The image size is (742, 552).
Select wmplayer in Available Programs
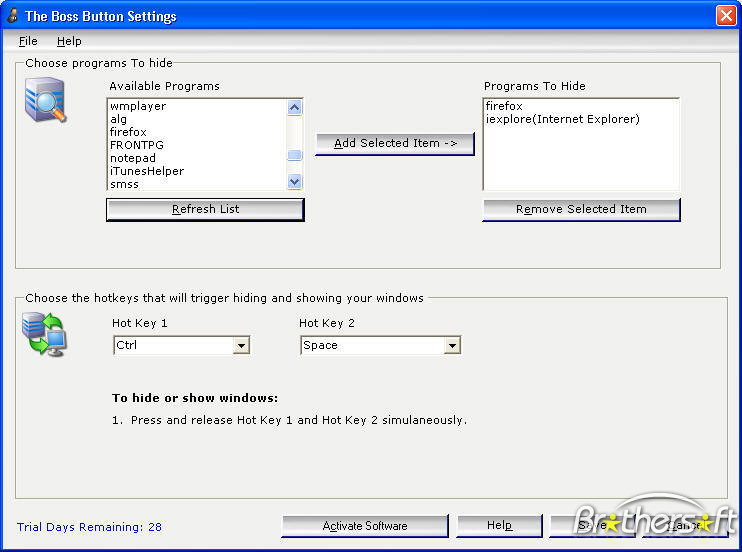coord(138,106)
